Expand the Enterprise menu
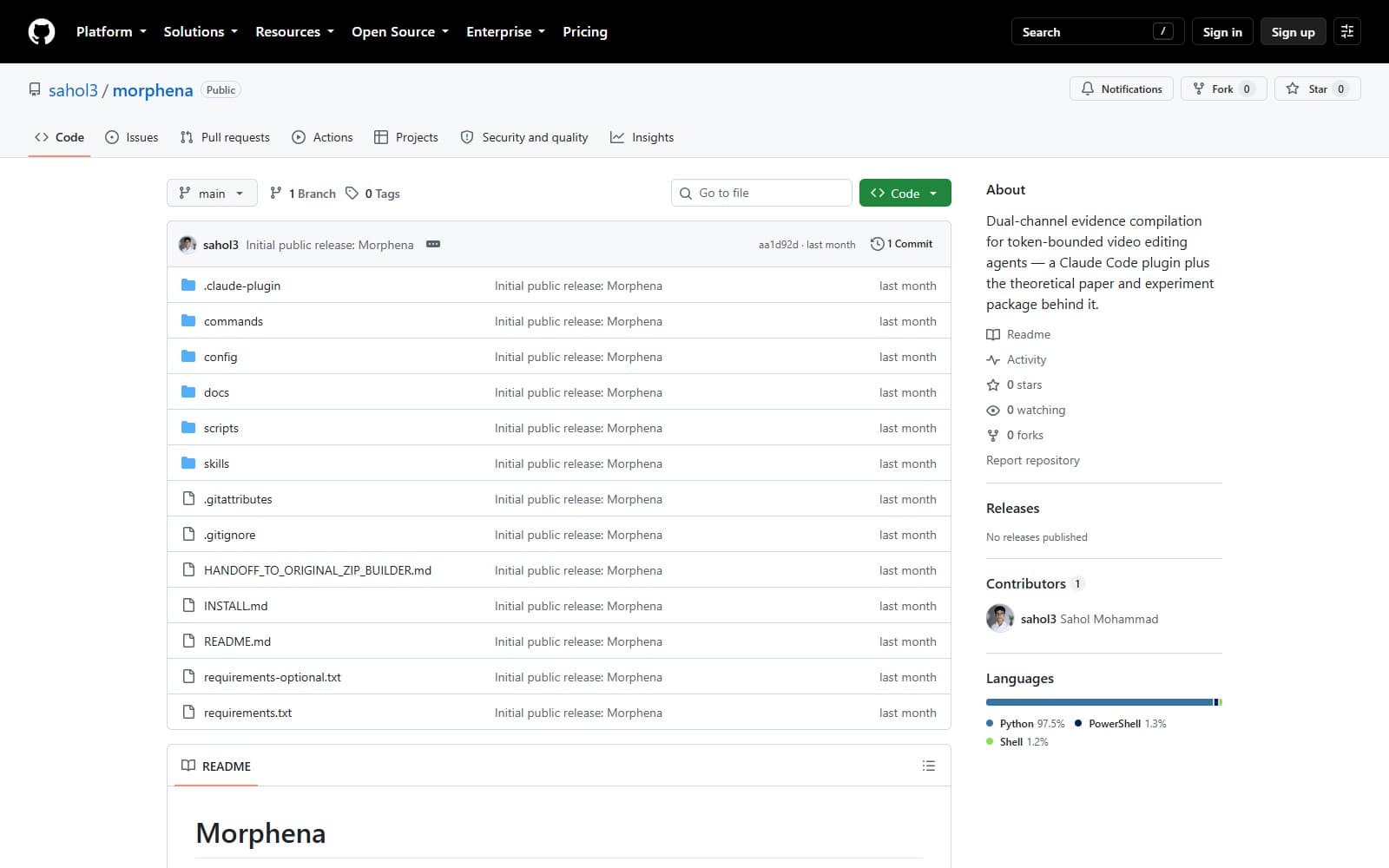Image resolution: width=1389 pixels, height=868 pixels. [x=505, y=32]
